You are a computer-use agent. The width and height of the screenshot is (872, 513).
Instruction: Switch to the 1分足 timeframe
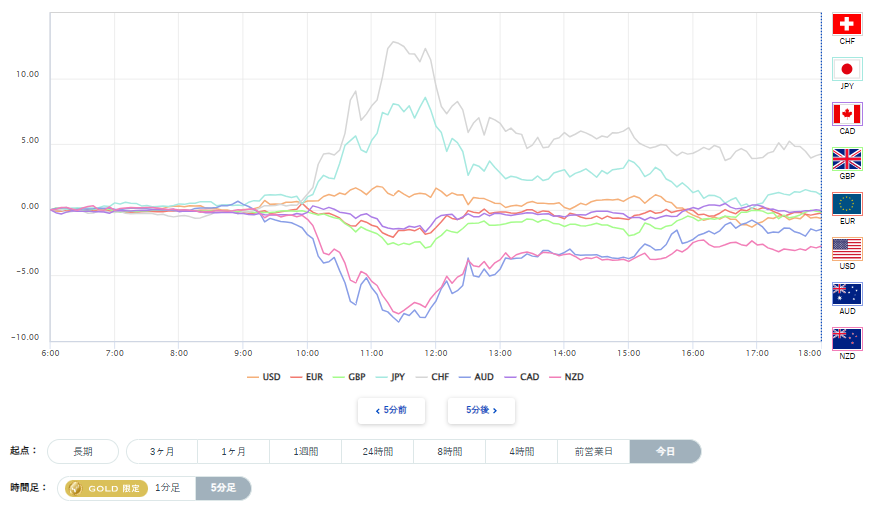pyautogui.click(x=167, y=488)
